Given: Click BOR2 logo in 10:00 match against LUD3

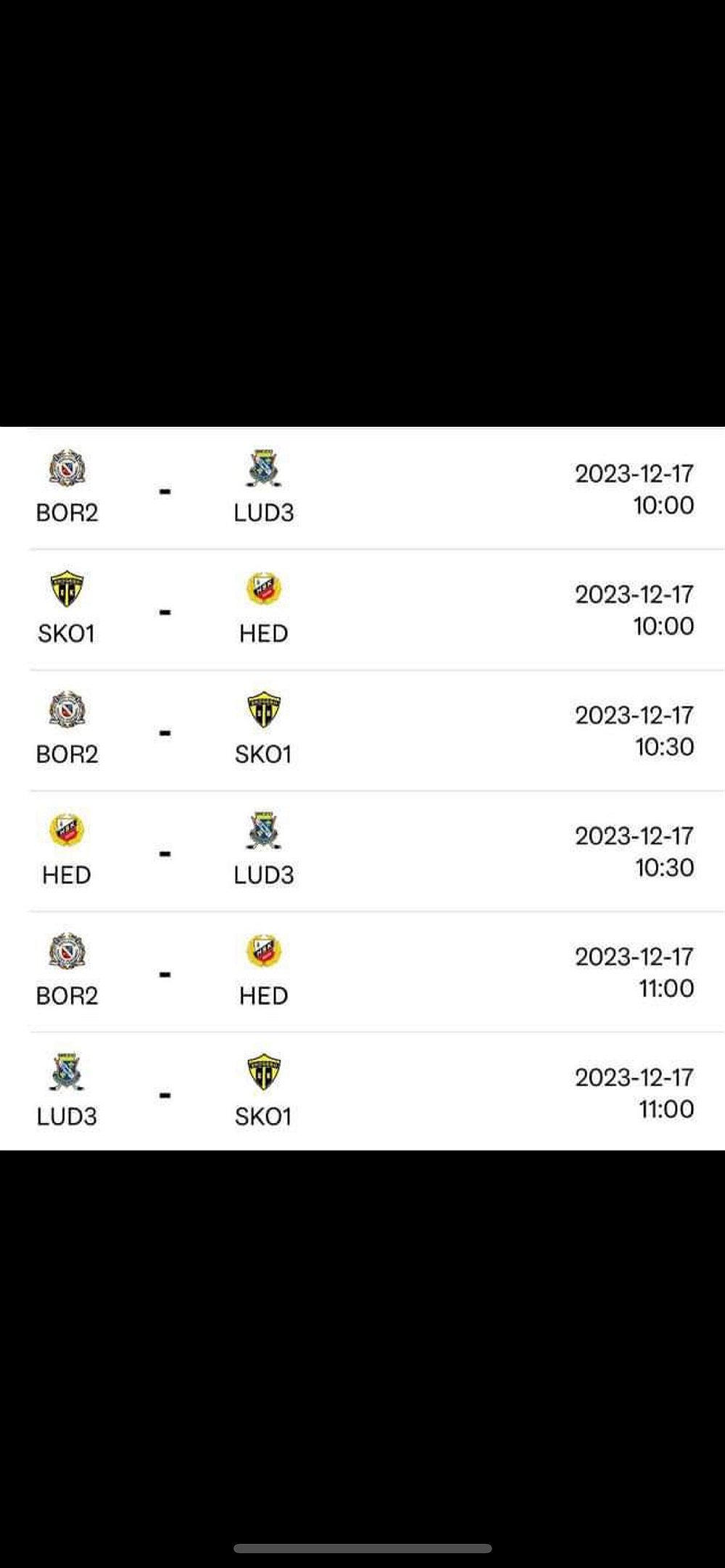Looking at the screenshot, I should pyautogui.click(x=67, y=468).
